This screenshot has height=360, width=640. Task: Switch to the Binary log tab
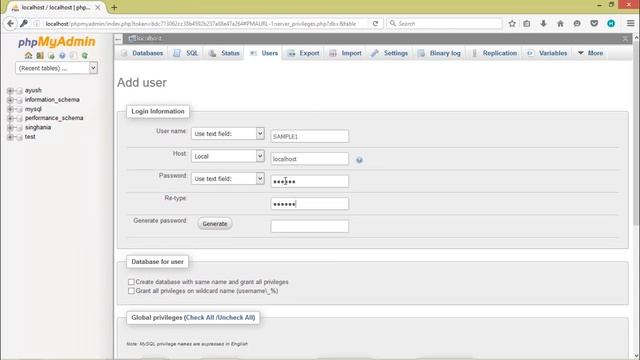[439, 53]
